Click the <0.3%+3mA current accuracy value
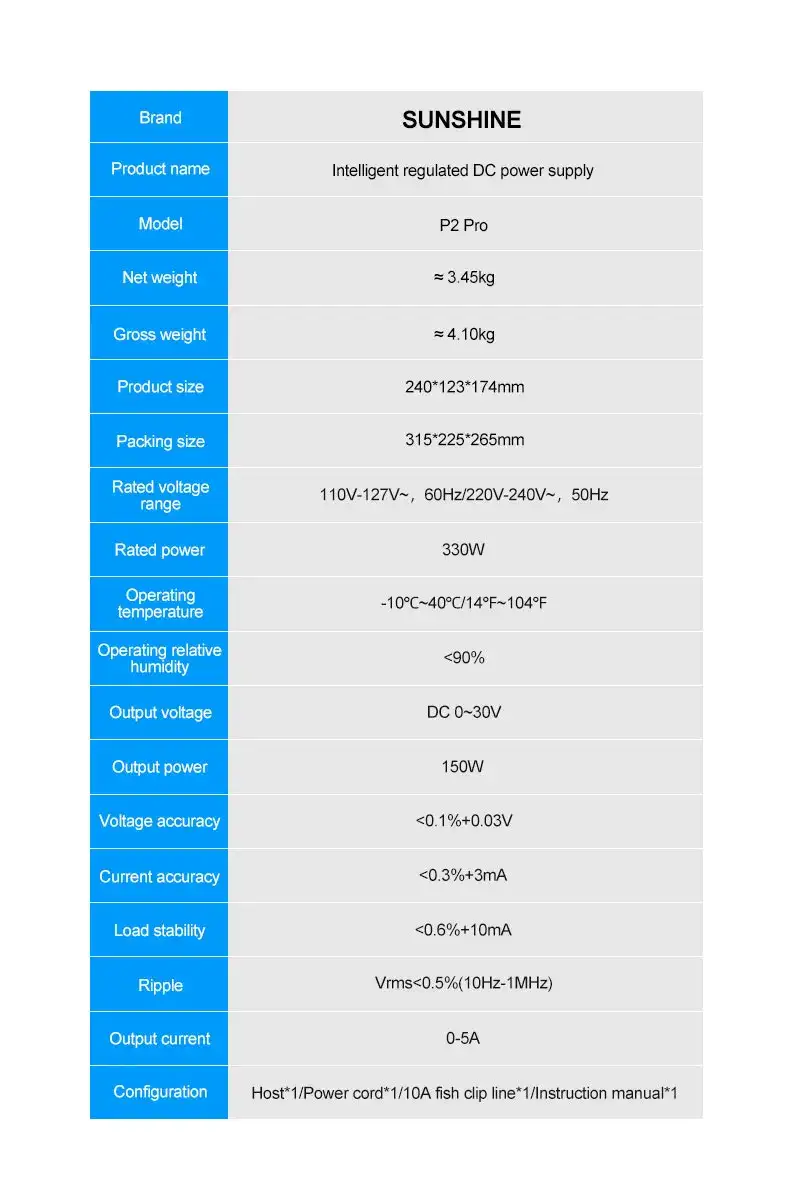Viewport: 800px width, 1192px height. (x=463, y=876)
